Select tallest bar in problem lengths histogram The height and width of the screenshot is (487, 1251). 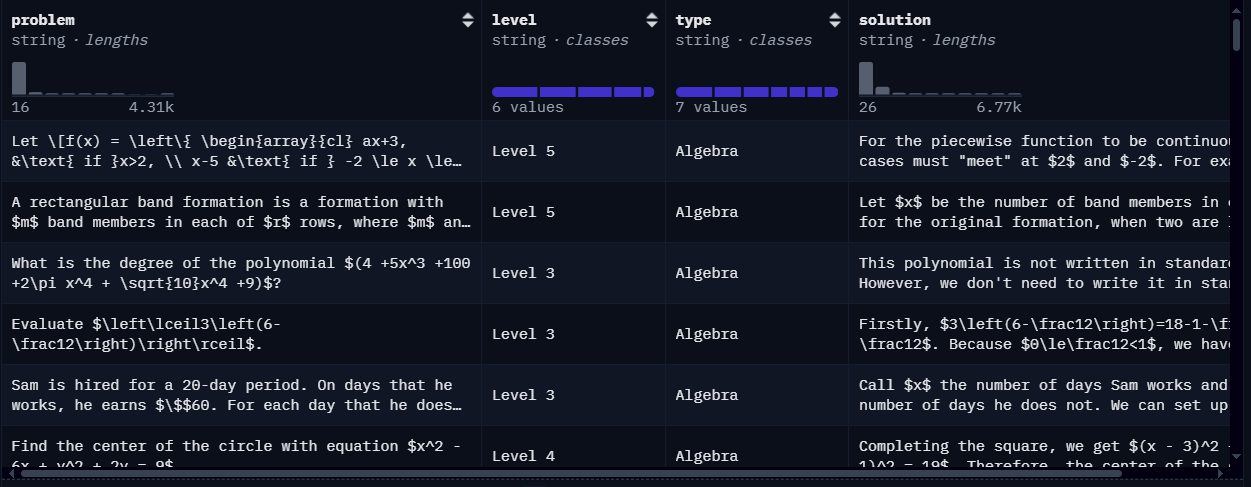pyautogui.click(x=19, y=79)
